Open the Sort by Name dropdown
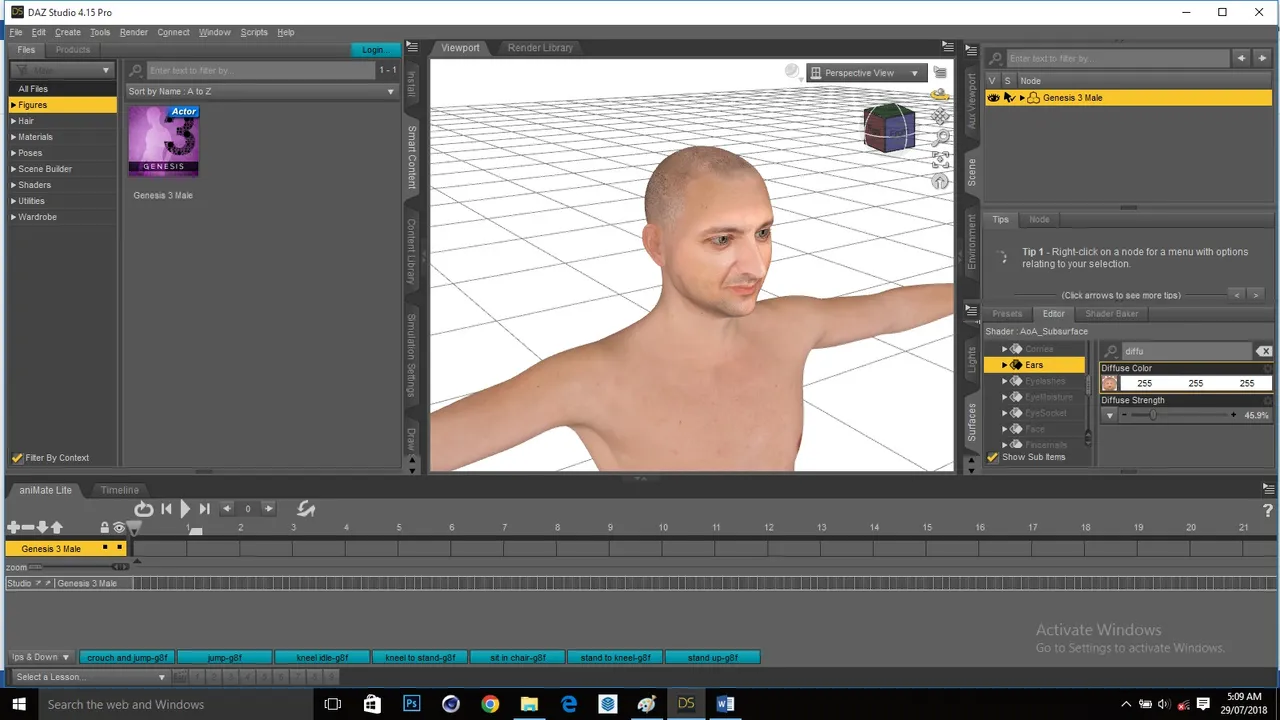Image resolution: width=1280 pixels, height=720 pixels. pos(262,91)
